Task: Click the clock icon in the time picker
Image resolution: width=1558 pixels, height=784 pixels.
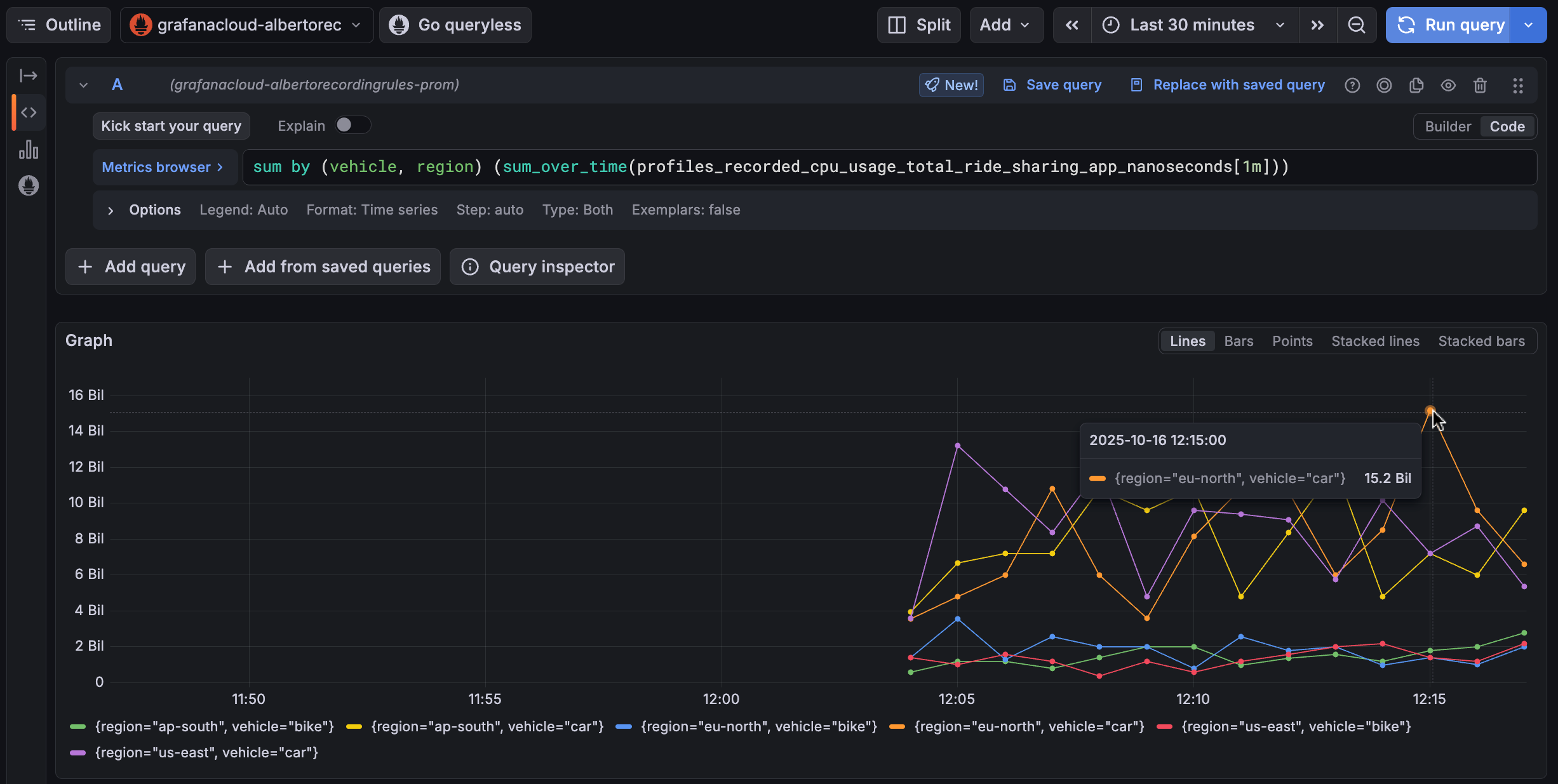Action: (x=1109, y=25)
